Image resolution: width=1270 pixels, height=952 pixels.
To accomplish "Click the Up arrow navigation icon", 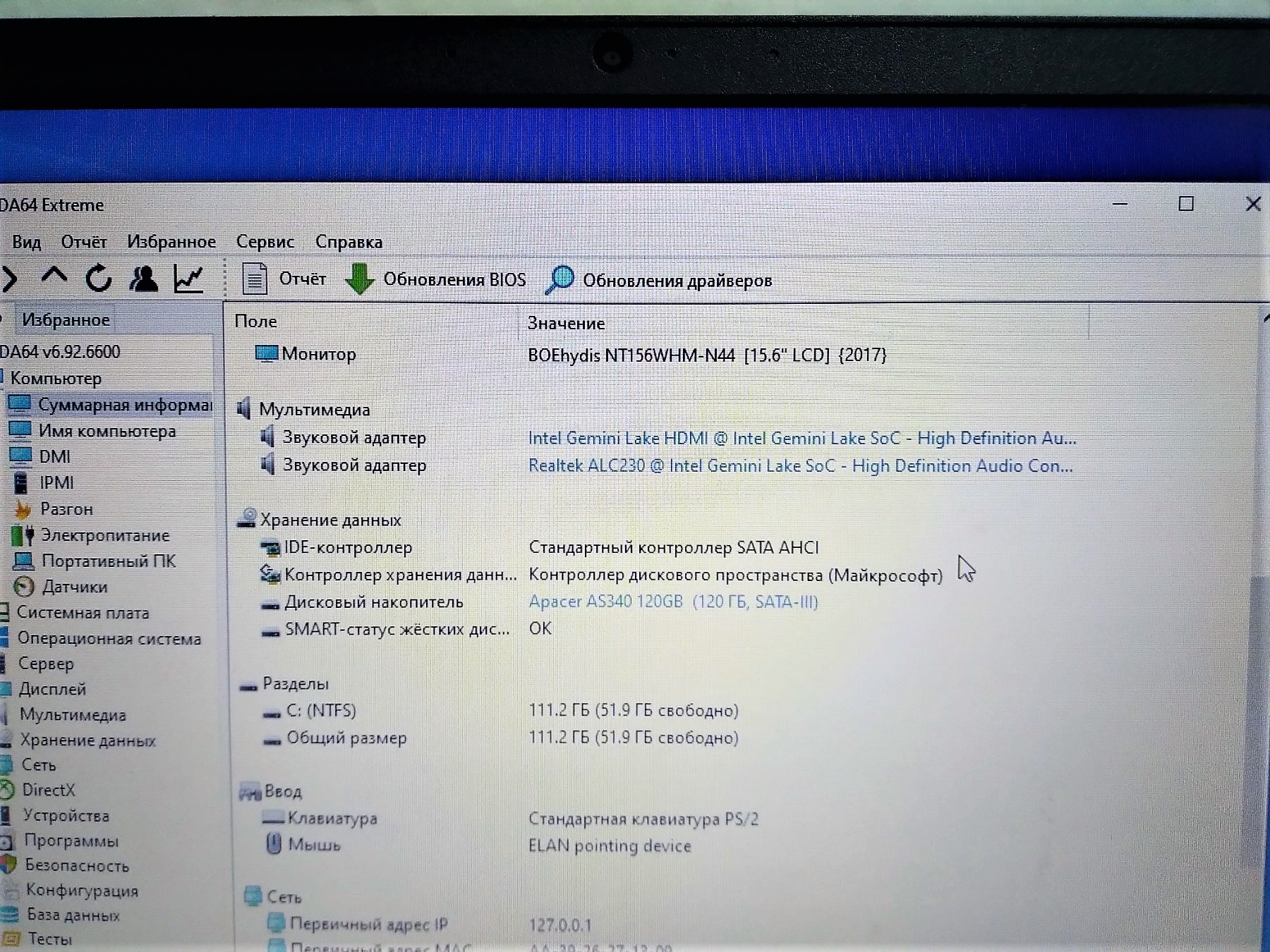I will (x=54, y=277).
